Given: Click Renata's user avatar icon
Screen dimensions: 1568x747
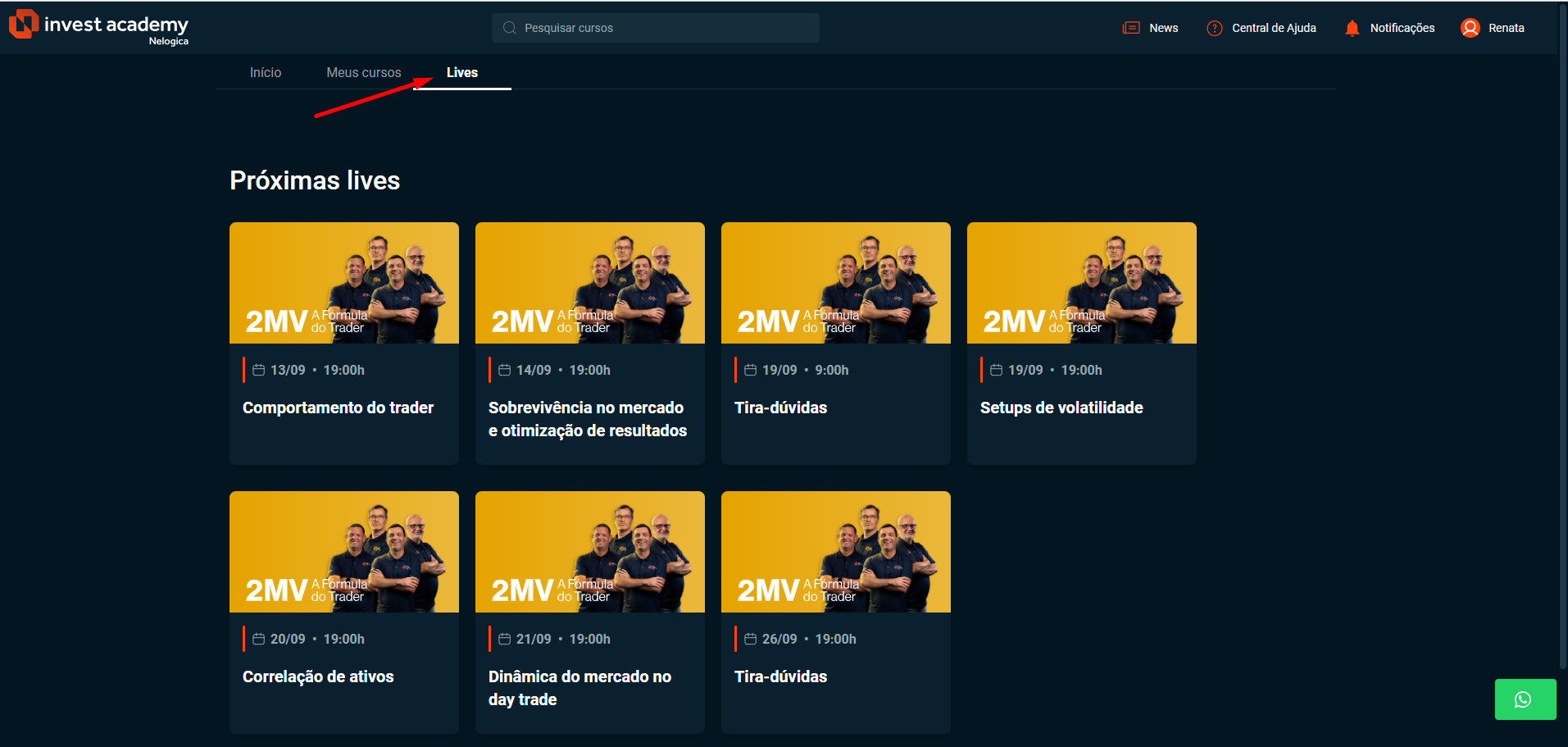Looking at the screenshot, I should (x=1470, y=28).
